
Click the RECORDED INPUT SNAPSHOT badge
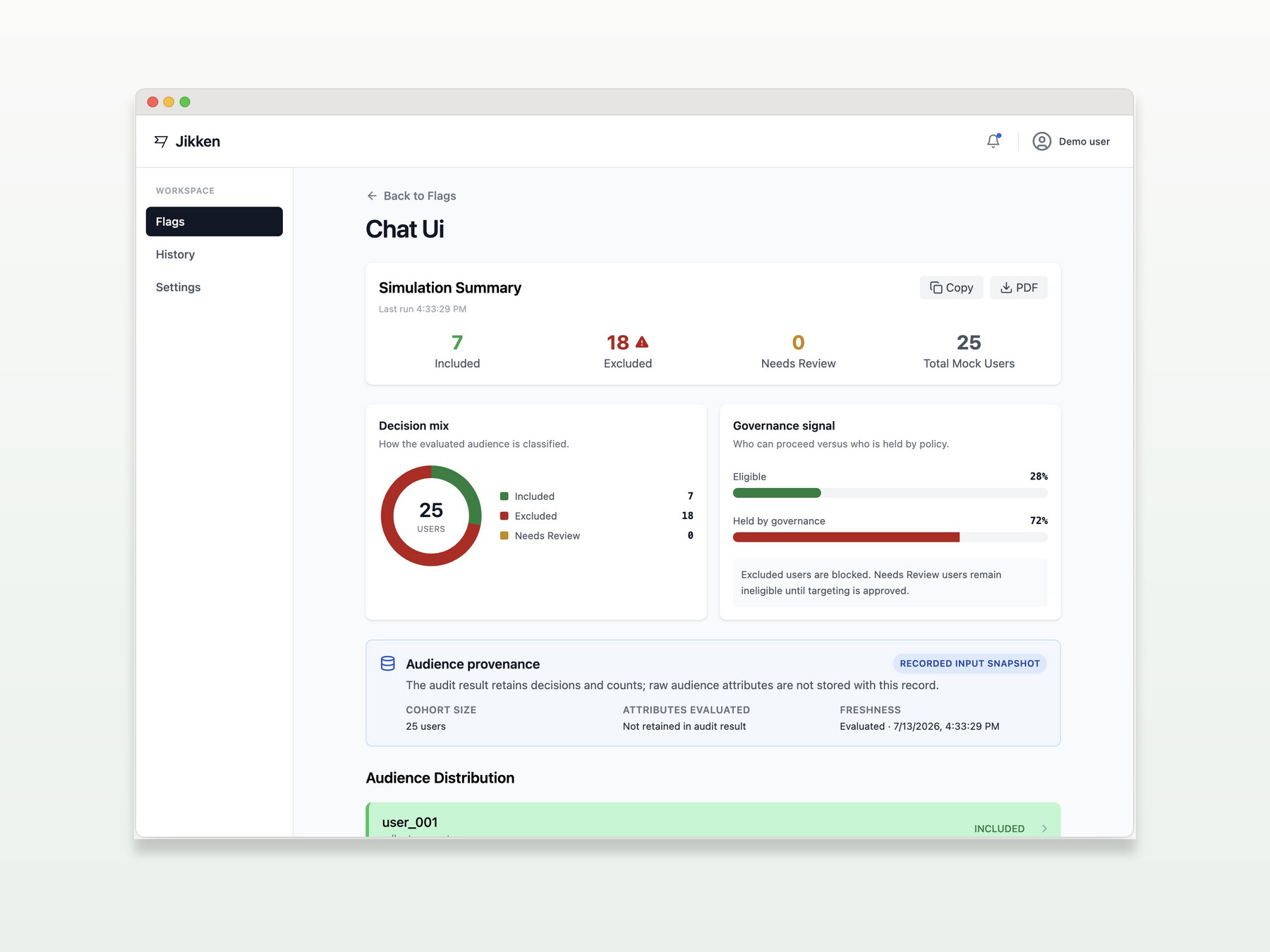(x=969, y=664)
